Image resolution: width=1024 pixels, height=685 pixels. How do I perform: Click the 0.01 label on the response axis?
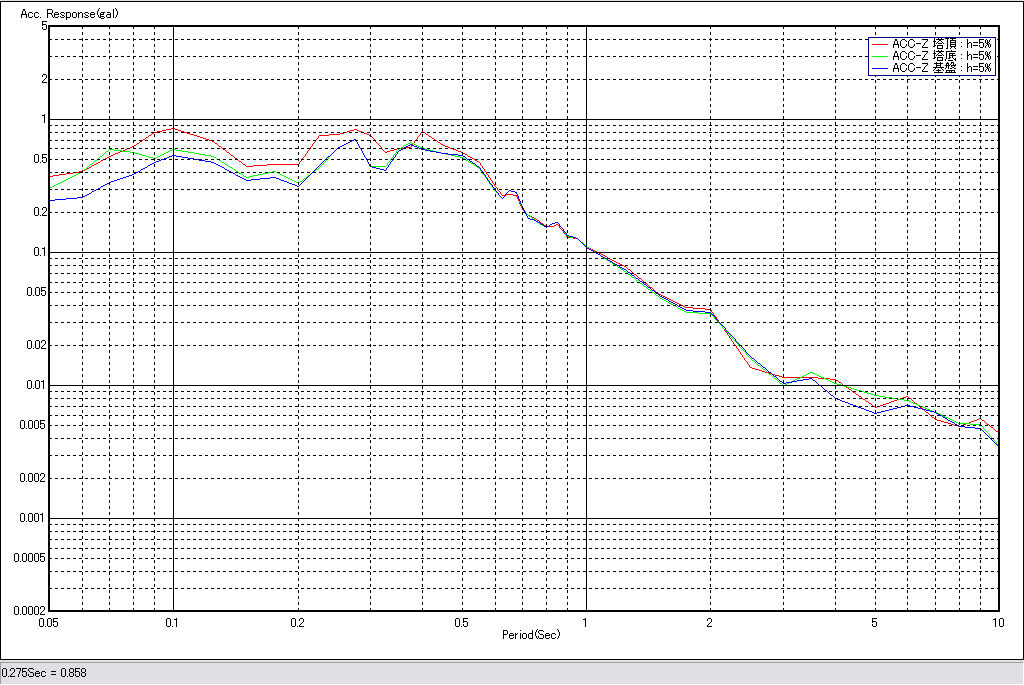click(x=36, y=385)
